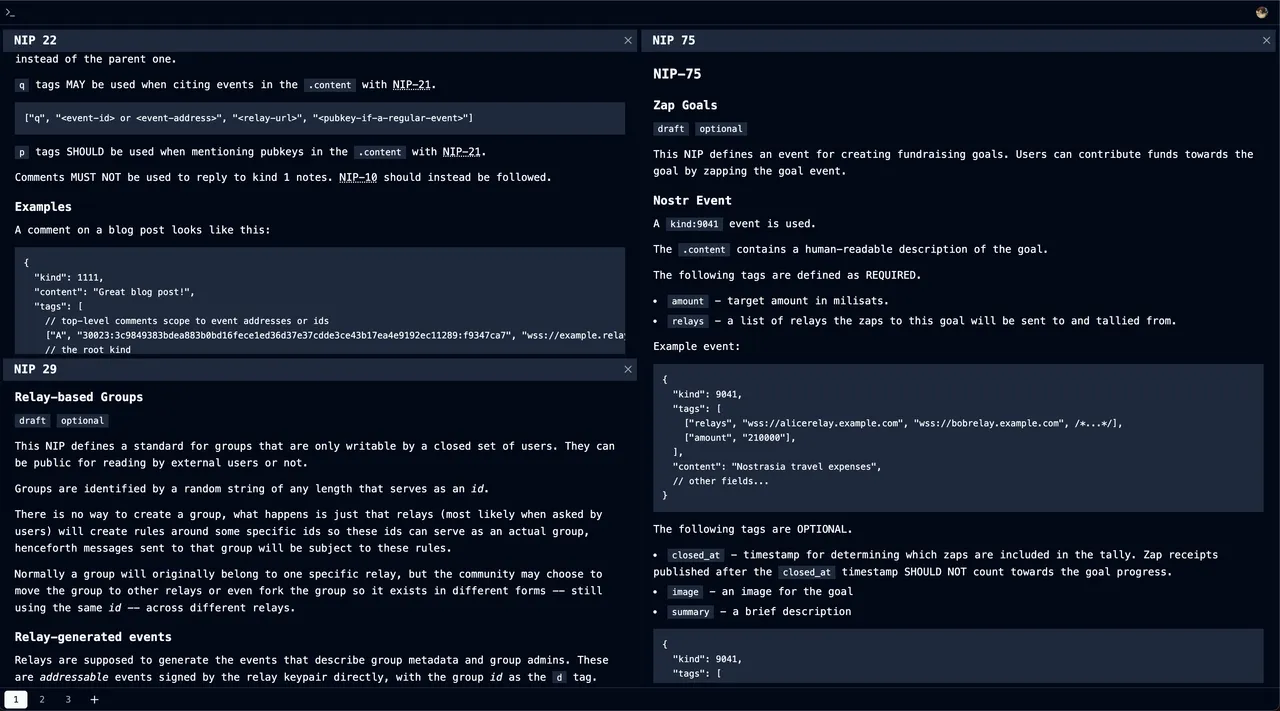
Task: Close the NIP 29 panel
Action: (x=628, y=369)
